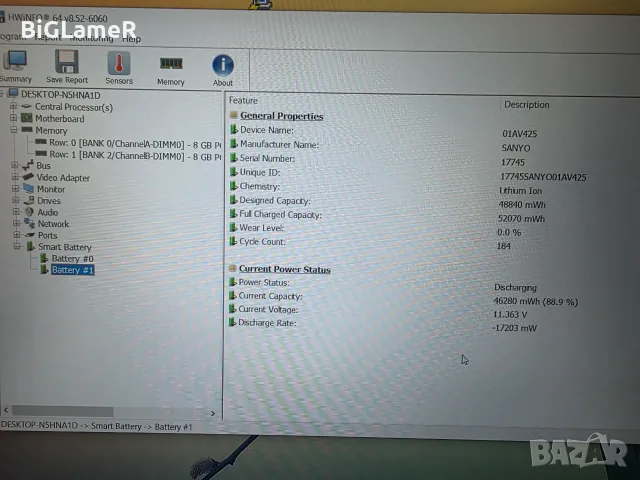Viewport: 640px width, 480px height.
Task: Expand the Drives tree node
Action: point(16,200)
